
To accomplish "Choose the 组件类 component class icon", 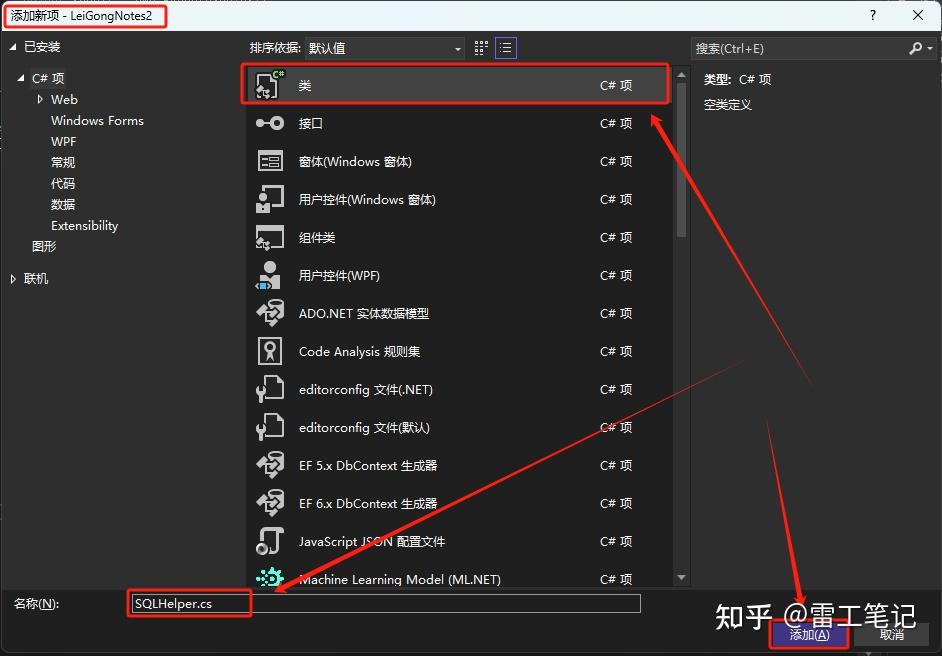I will [270, 237].
